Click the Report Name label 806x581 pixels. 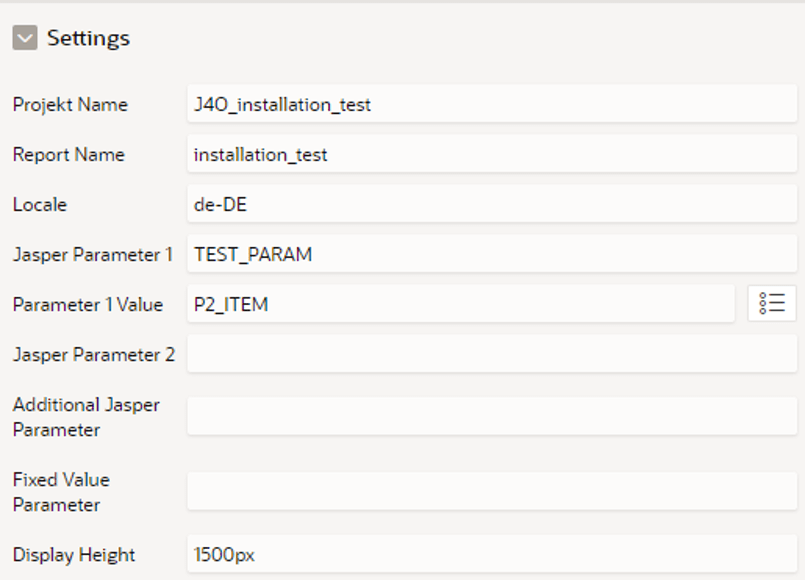[x=69, y=154]
